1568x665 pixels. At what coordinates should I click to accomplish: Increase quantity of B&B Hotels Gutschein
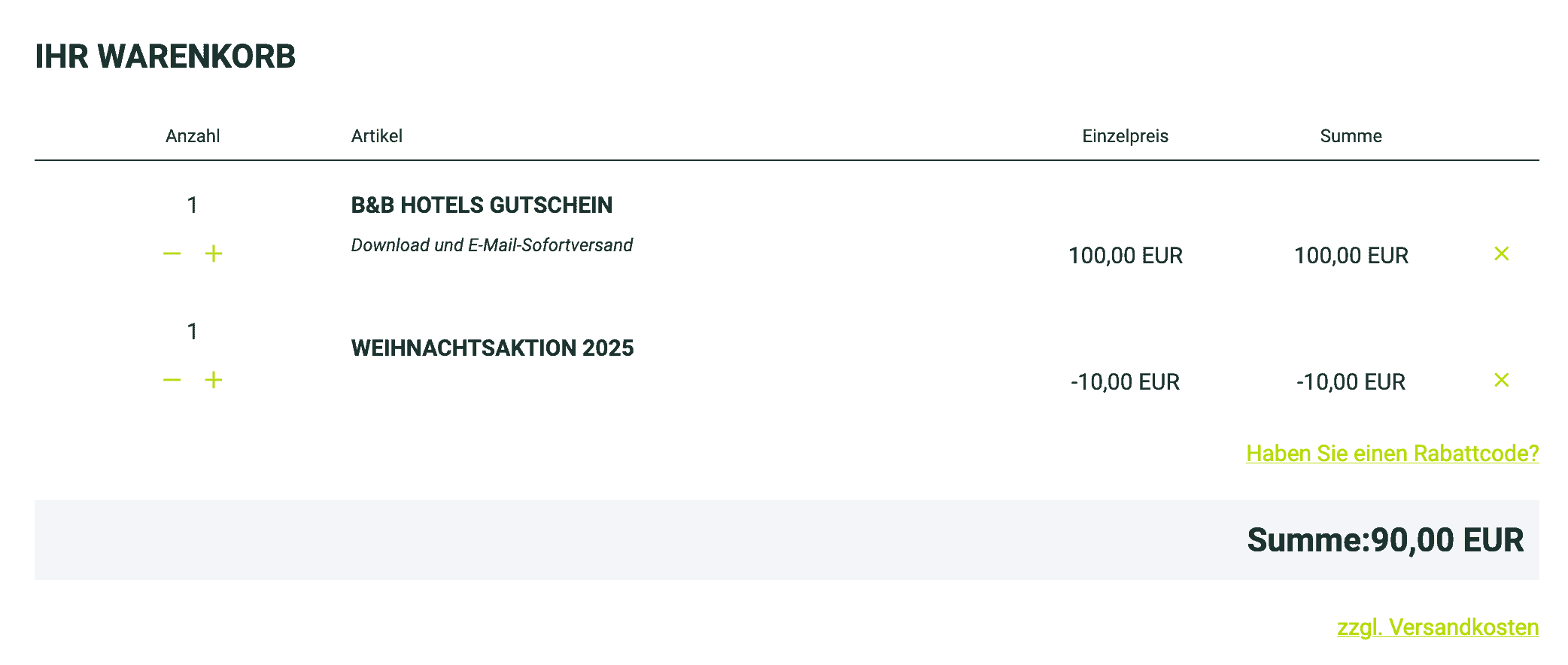214,254
